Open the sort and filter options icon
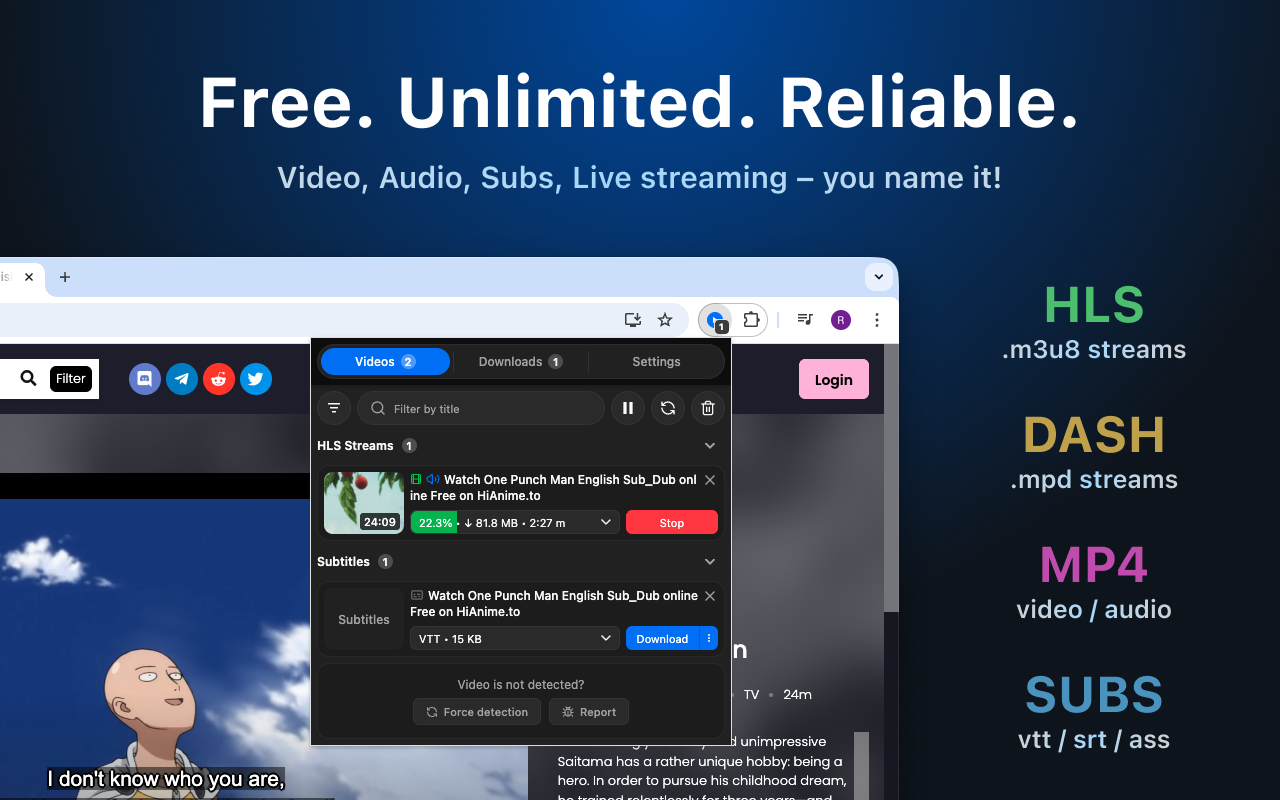 [x=334, y=408]
